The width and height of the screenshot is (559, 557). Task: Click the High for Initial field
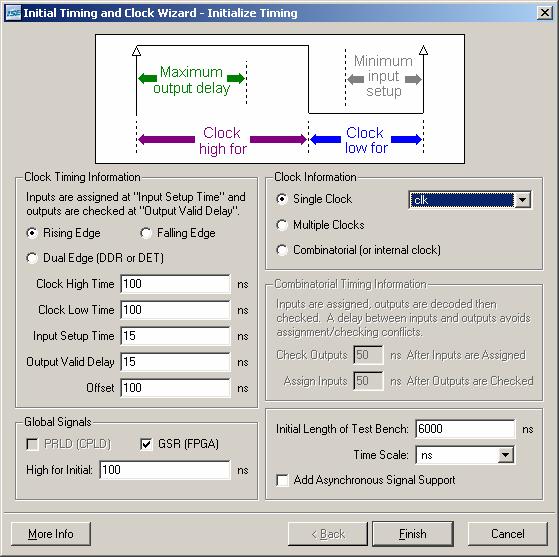[165, 470]
